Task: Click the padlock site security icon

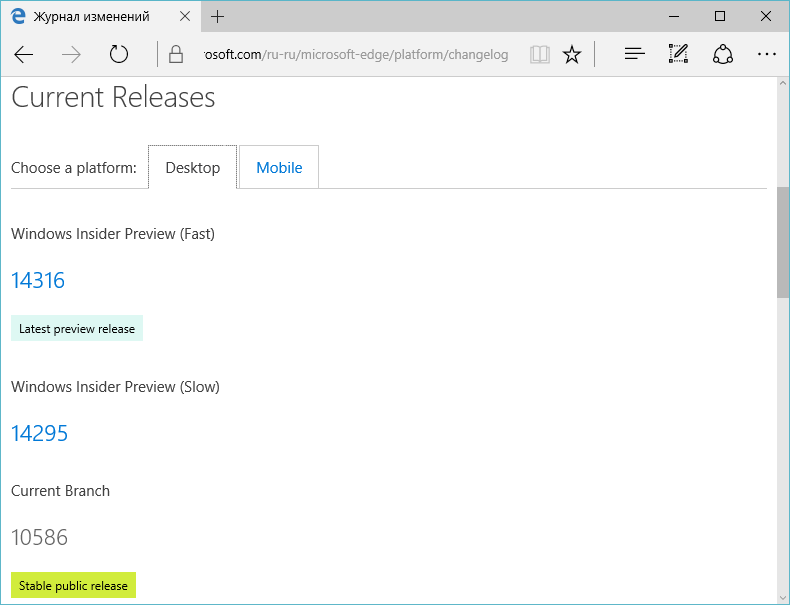Action: pos(175,54)
